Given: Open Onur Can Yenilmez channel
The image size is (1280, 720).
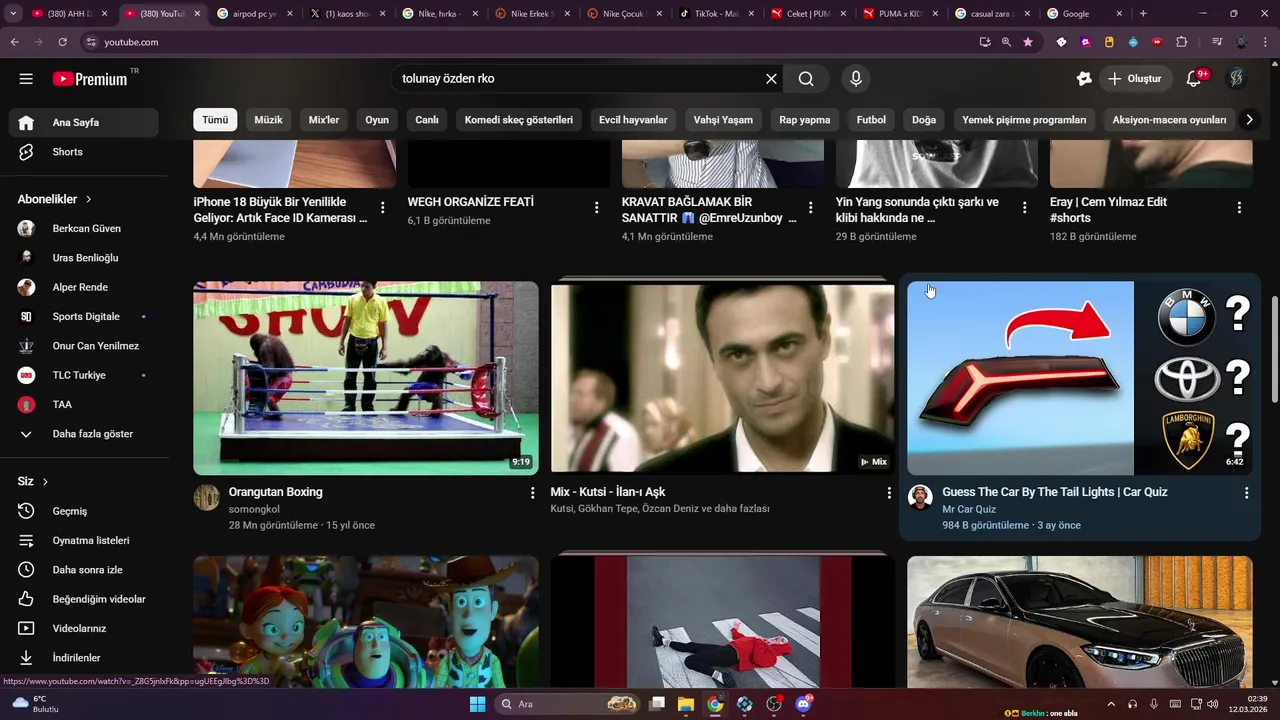Looking at the screenshot, I should click(x=84, y=346).
